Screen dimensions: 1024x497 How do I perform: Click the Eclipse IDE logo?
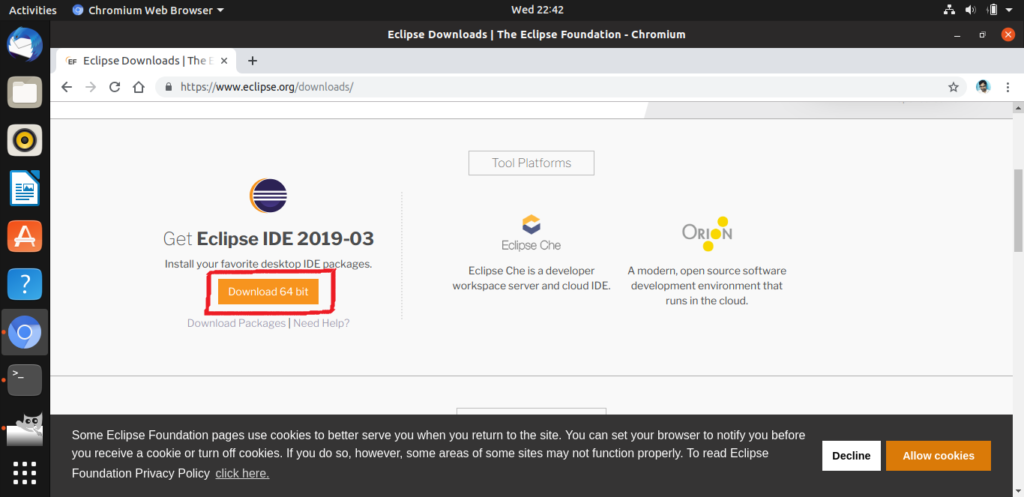click(x=268, y=195)
